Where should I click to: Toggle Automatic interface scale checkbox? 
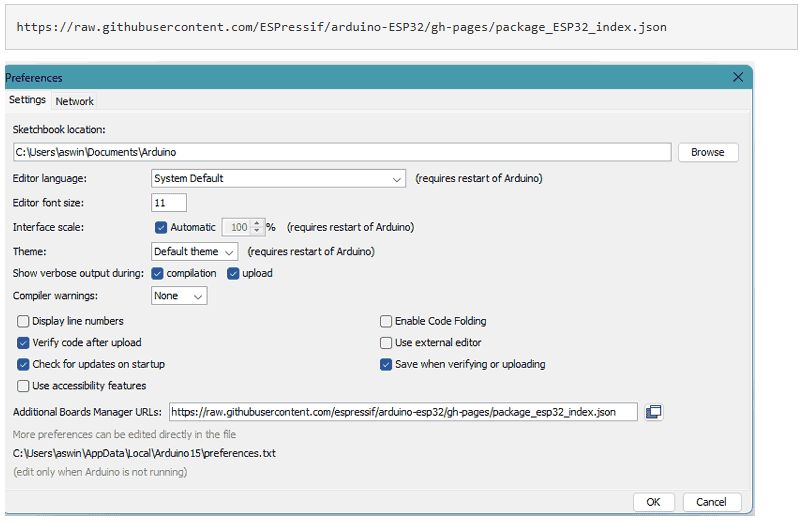[161, 227]
